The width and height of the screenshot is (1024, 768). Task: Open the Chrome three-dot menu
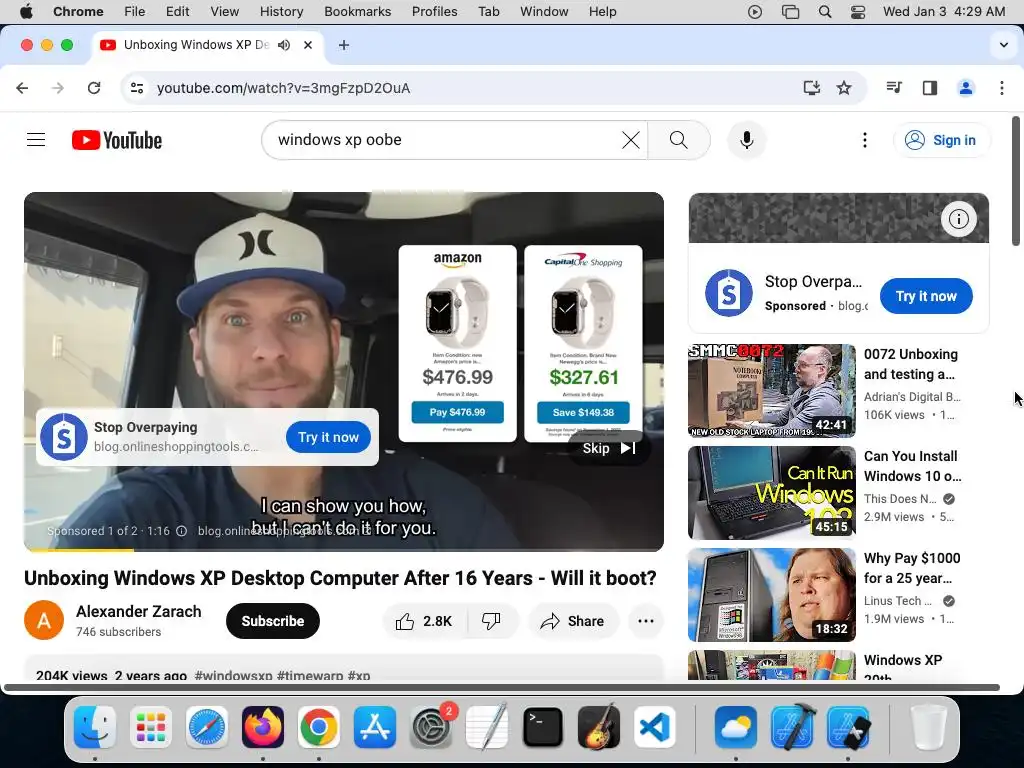pos(1002,88)
